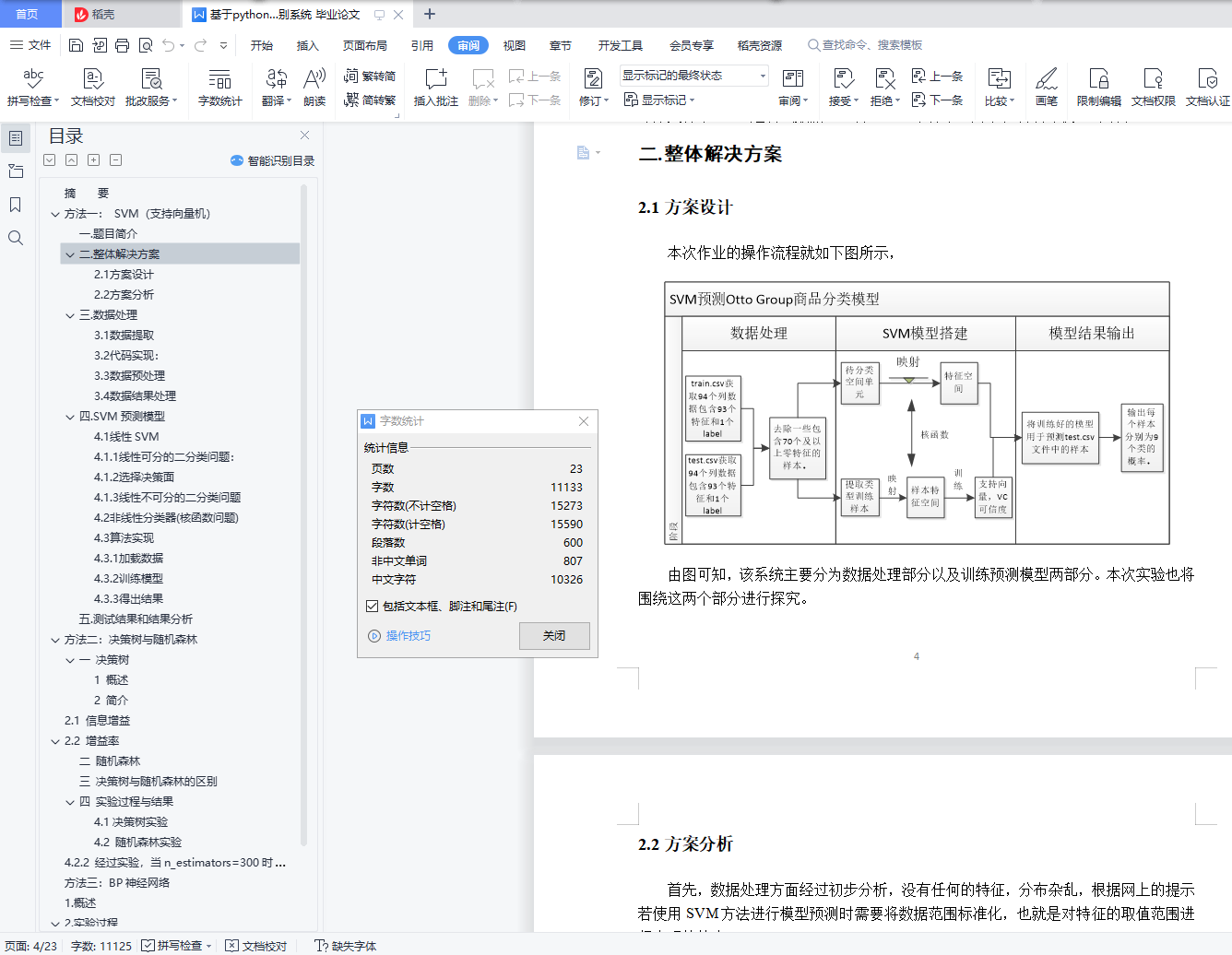Open the 文件 menu
This screenshot has width=1232, height=955.
pyautogui.click(x=30, y=45)
